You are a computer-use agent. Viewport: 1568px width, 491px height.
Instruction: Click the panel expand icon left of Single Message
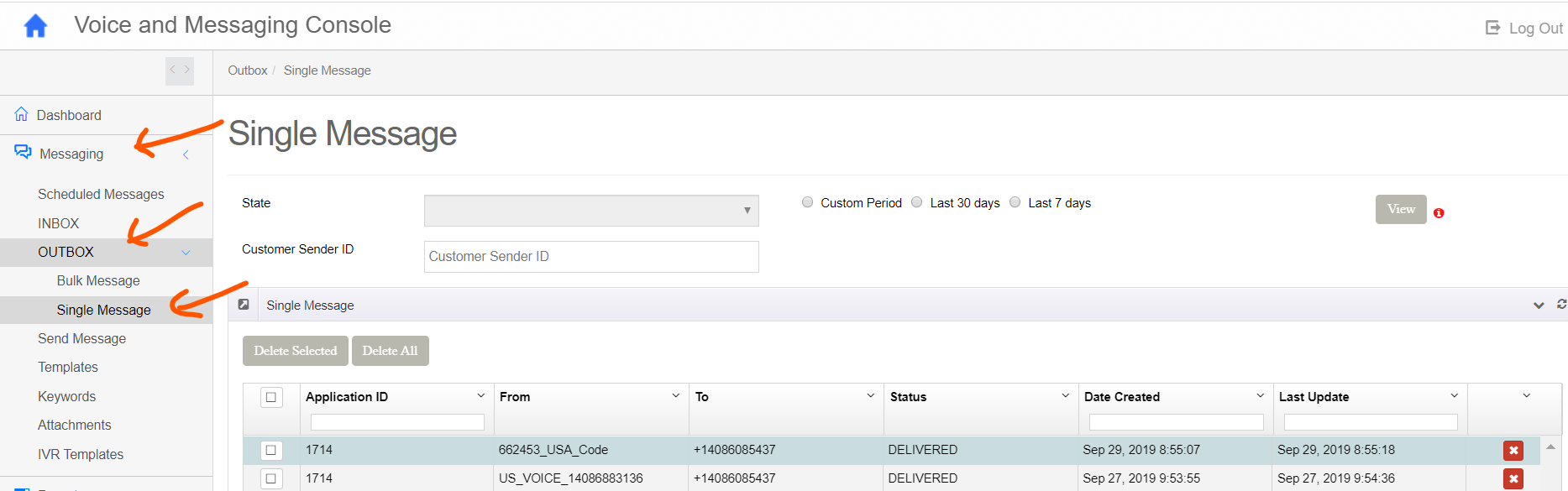(x=244, y=305)
